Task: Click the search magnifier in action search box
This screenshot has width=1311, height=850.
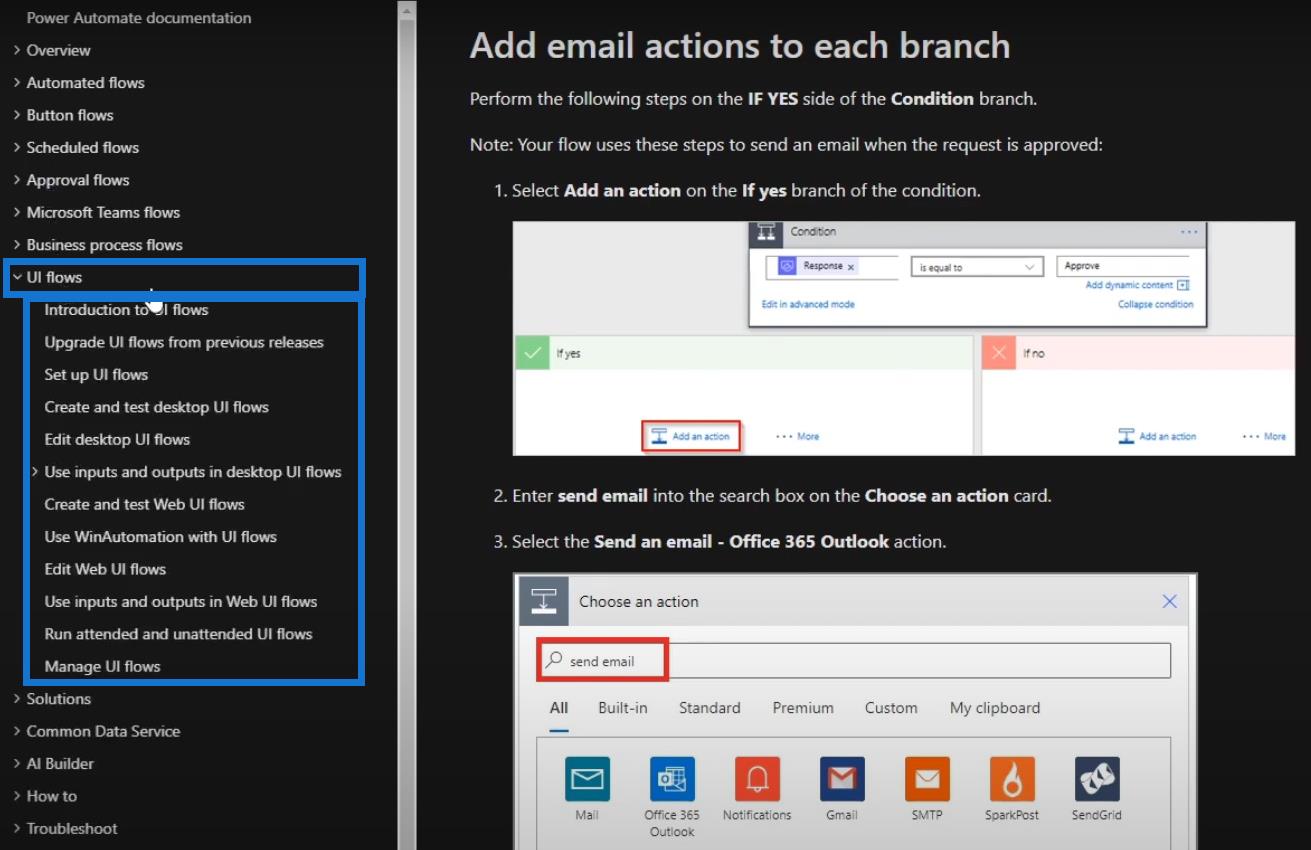Action: 553,660
